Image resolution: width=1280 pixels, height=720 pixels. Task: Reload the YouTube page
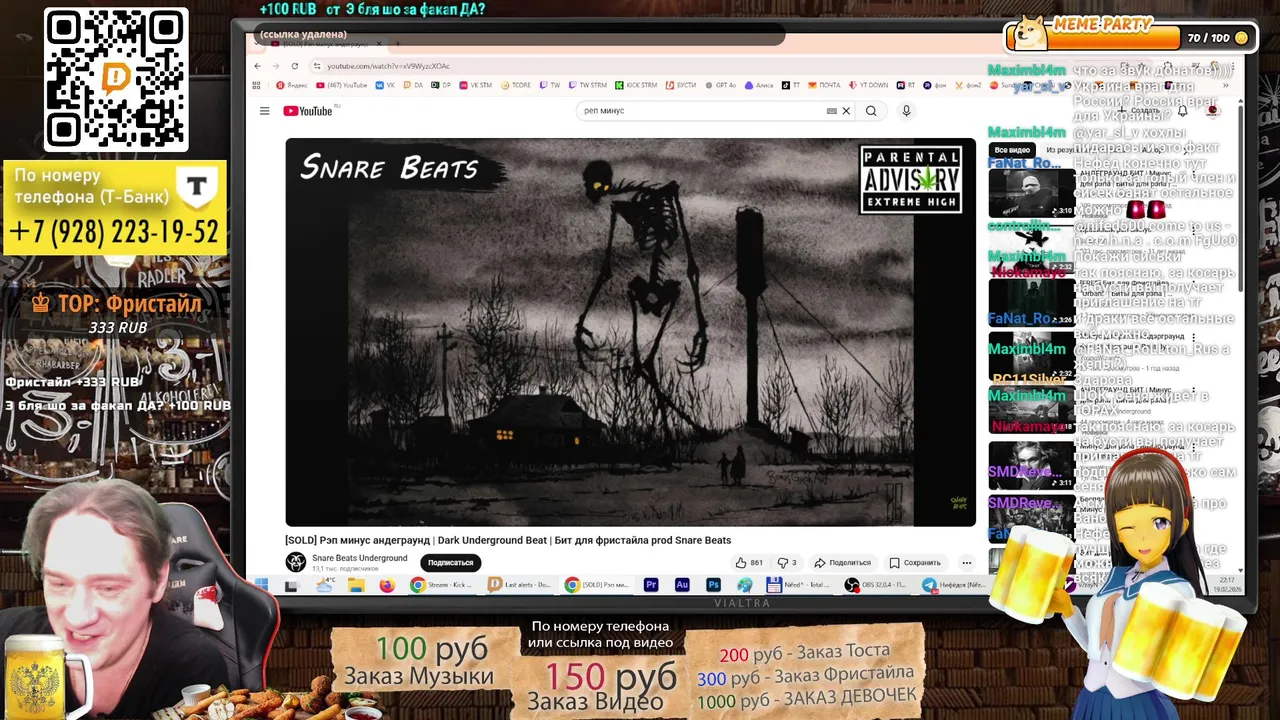293,66
